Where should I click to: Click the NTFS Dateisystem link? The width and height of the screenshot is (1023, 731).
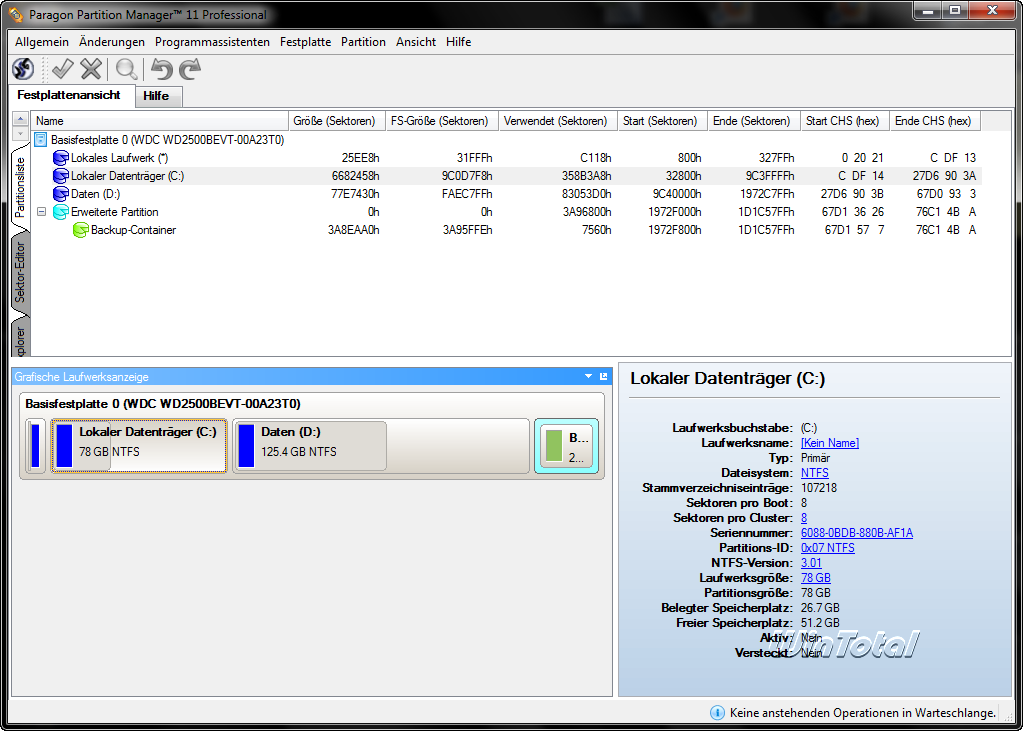click(x=815, y=473)
